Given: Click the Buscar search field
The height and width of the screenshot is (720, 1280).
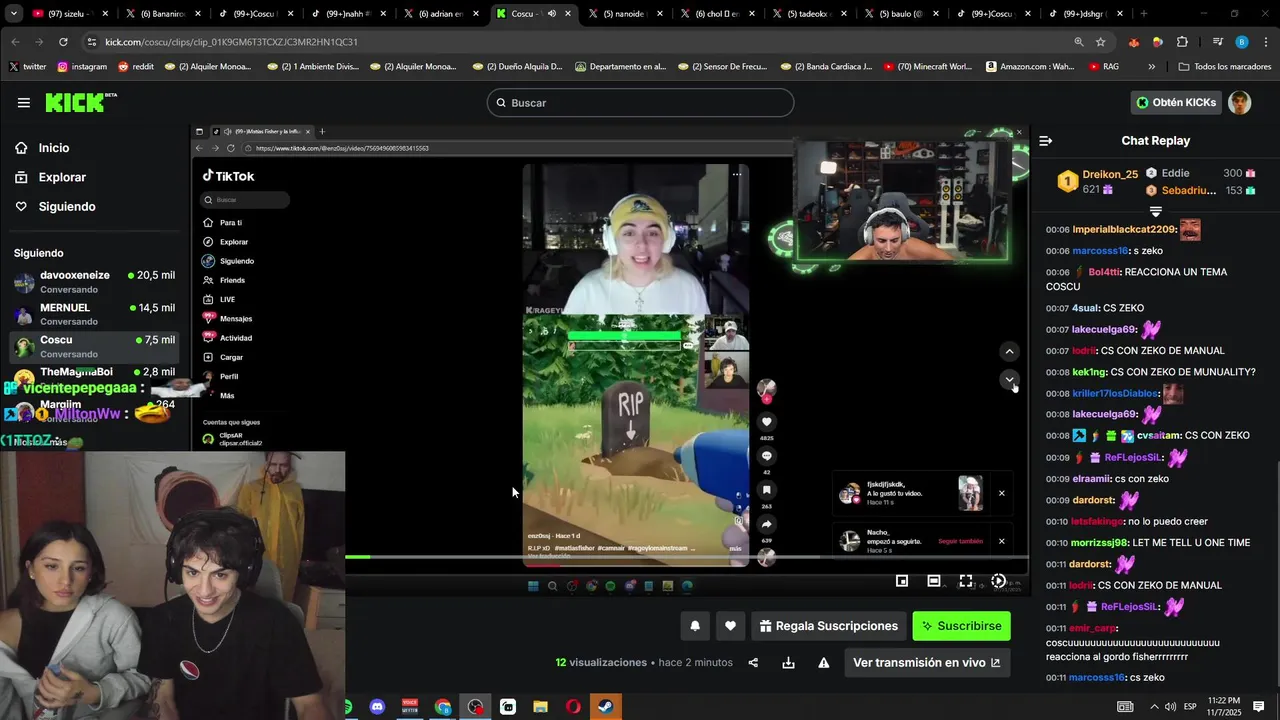Looking at the screenshot, I should (x=640, y=103).
